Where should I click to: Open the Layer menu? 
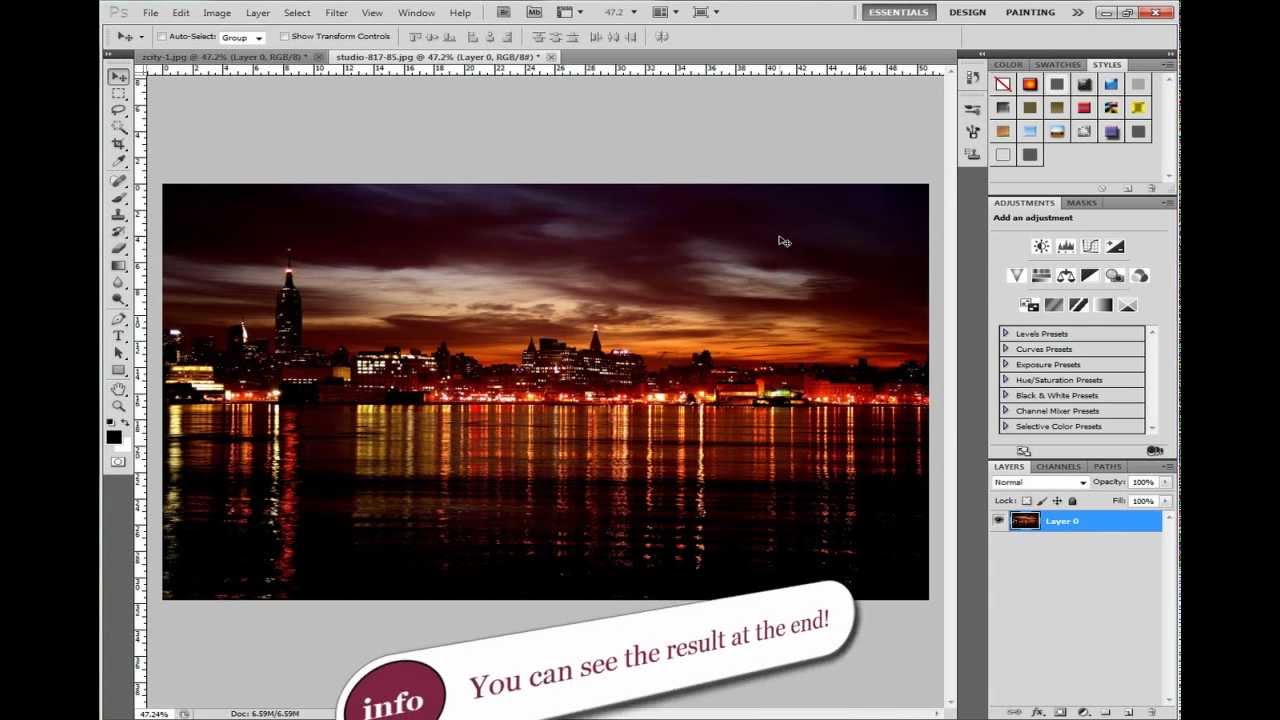click(x=258, y=13)
